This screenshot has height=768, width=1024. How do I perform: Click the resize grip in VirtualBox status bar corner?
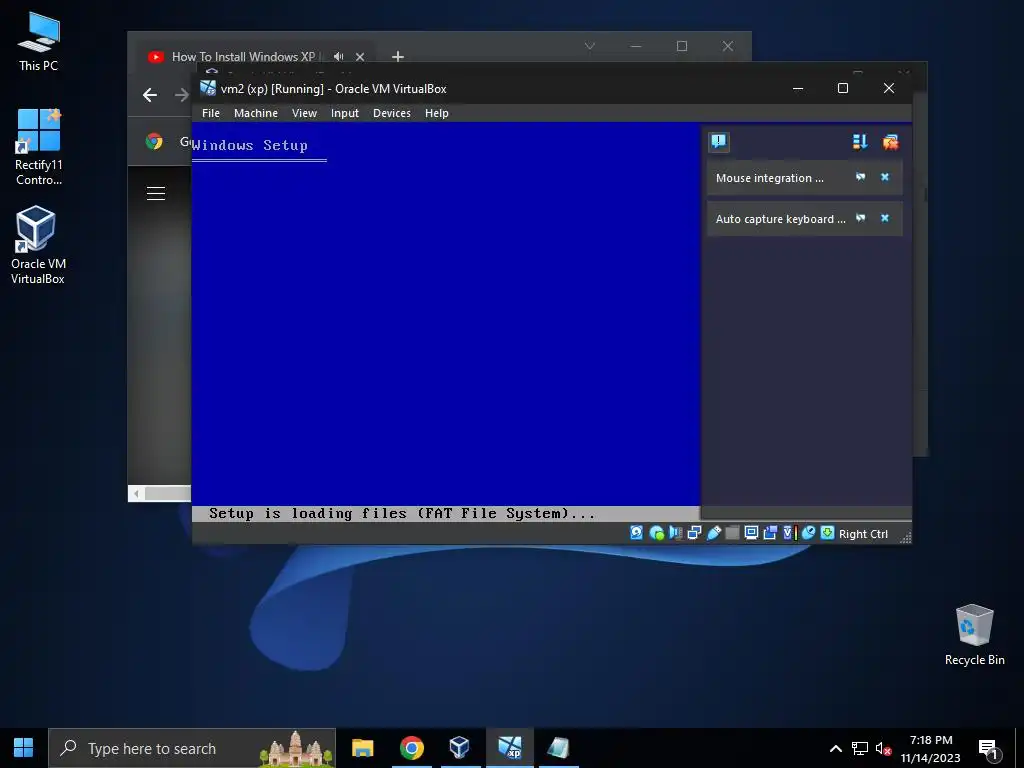pyautogui.click(x=905, y=537)
